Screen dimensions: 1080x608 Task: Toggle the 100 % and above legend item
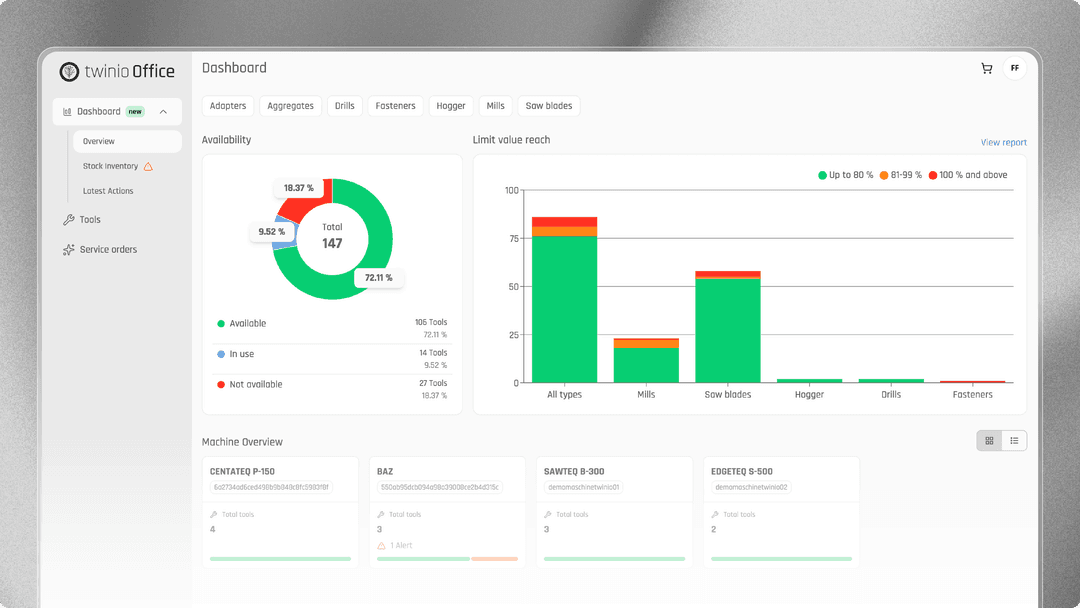(x=968, y=175)
